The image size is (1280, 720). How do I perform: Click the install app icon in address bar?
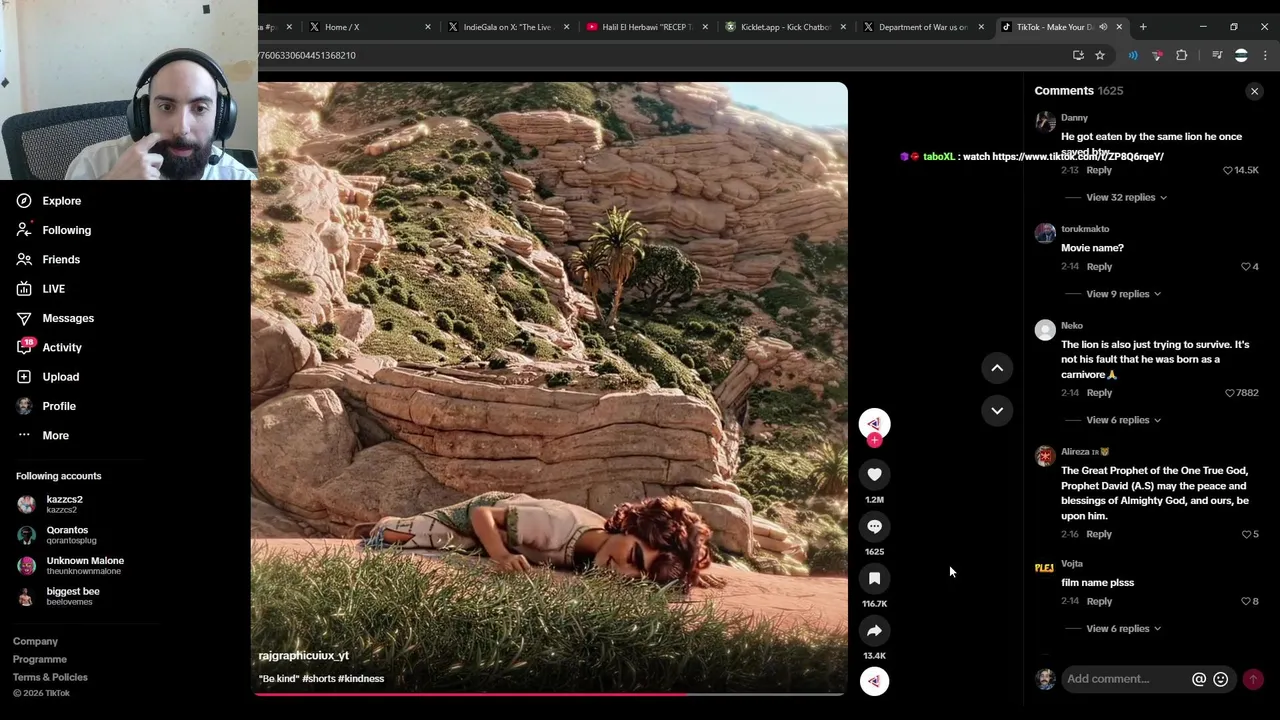(1078, 55)
